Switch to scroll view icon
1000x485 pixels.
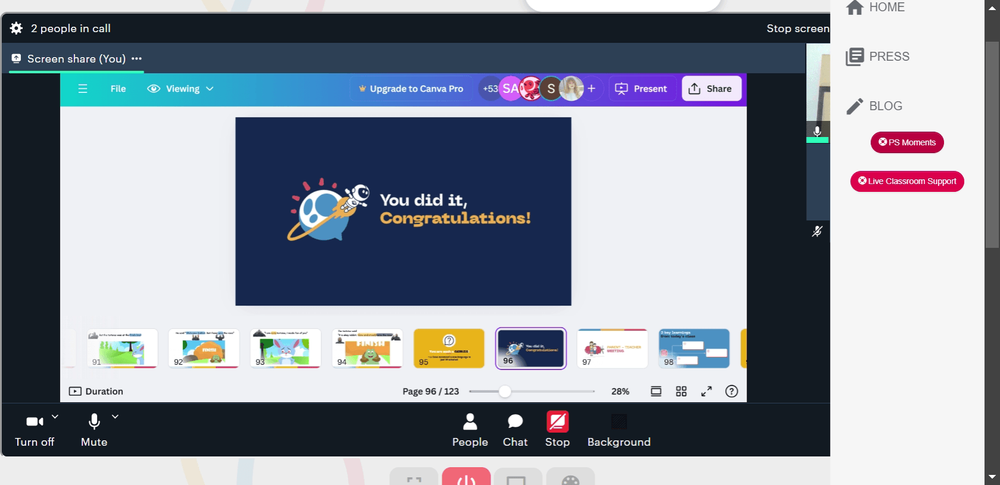pyautogui.click(x=656, y=391)
